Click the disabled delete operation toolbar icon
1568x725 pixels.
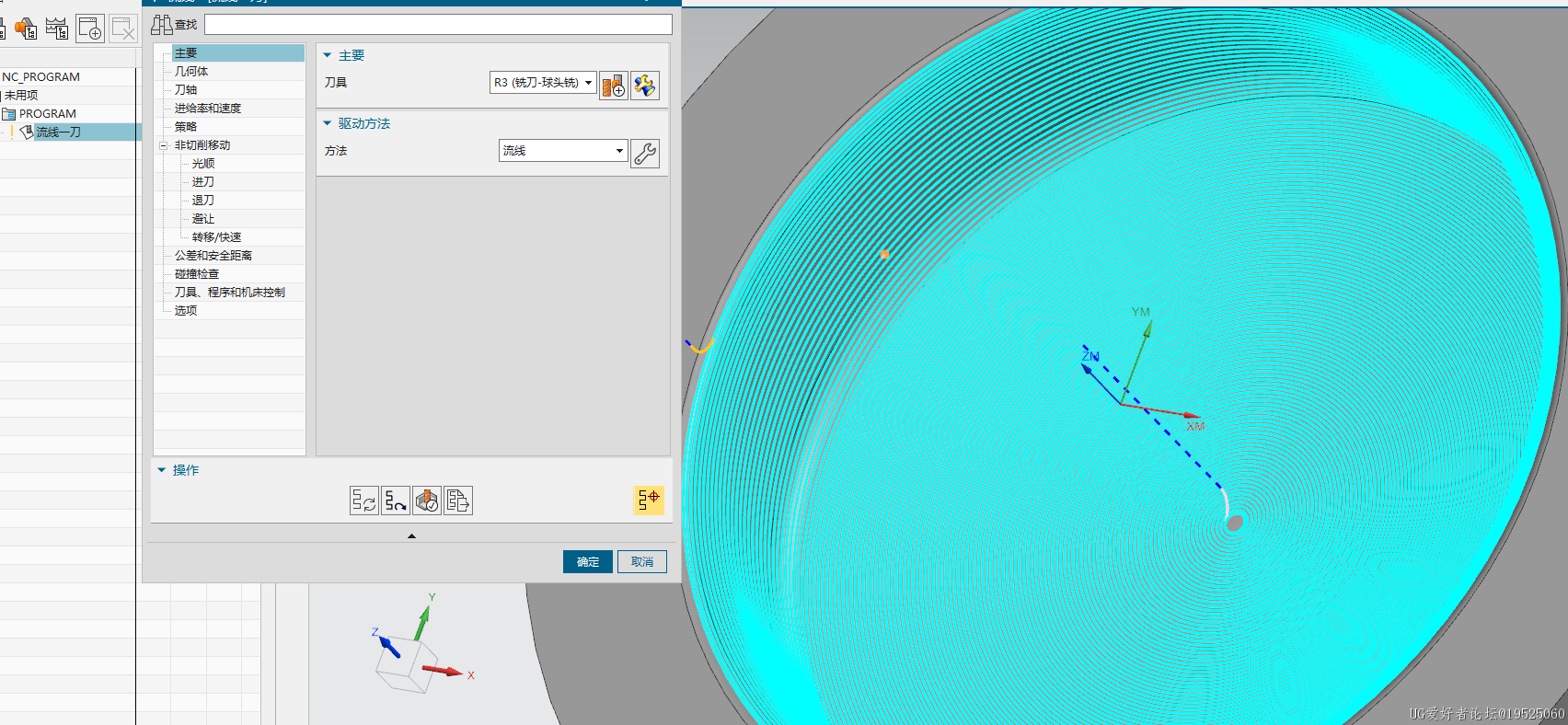[123, 29]
